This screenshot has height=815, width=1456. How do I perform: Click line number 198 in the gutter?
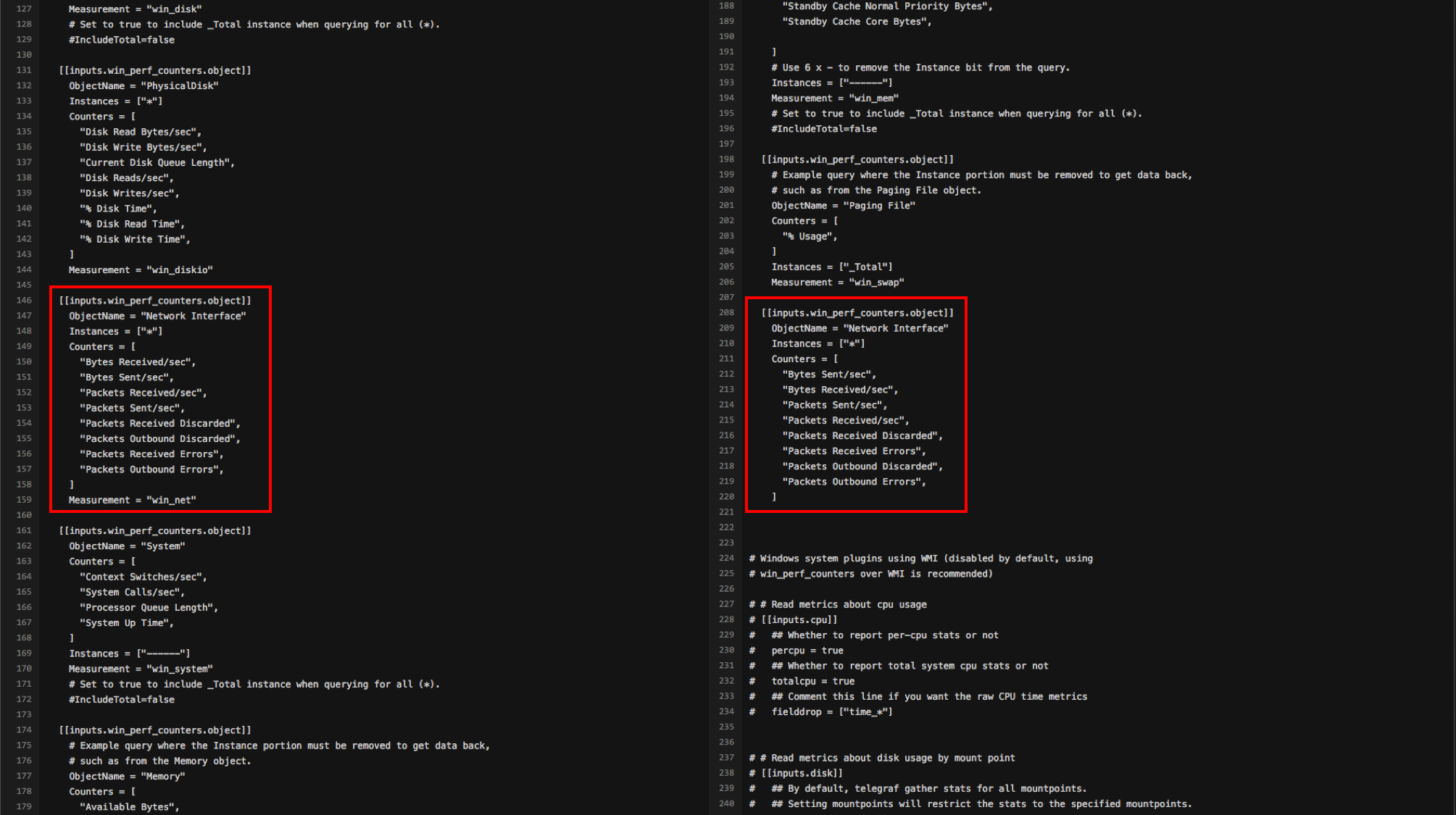tap(726, 159)
